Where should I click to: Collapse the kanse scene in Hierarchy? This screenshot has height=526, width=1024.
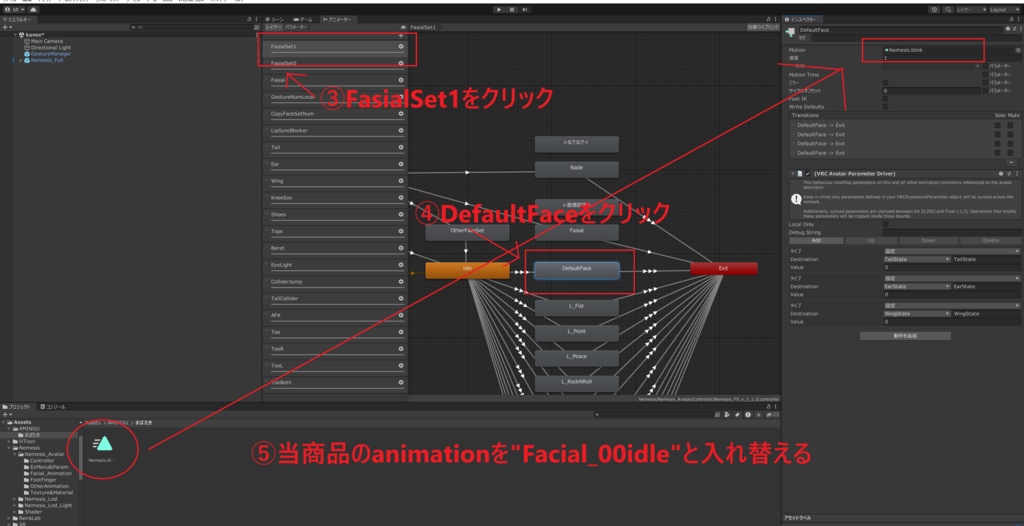[14, 35]
